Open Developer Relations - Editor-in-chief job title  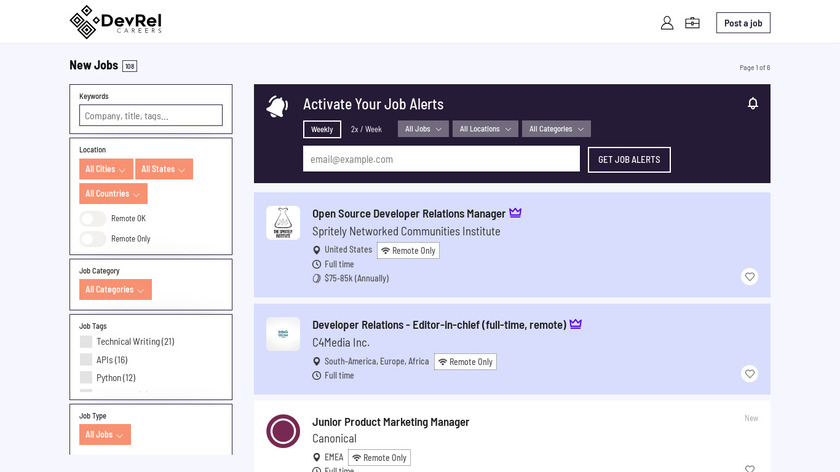pos(439,325)
